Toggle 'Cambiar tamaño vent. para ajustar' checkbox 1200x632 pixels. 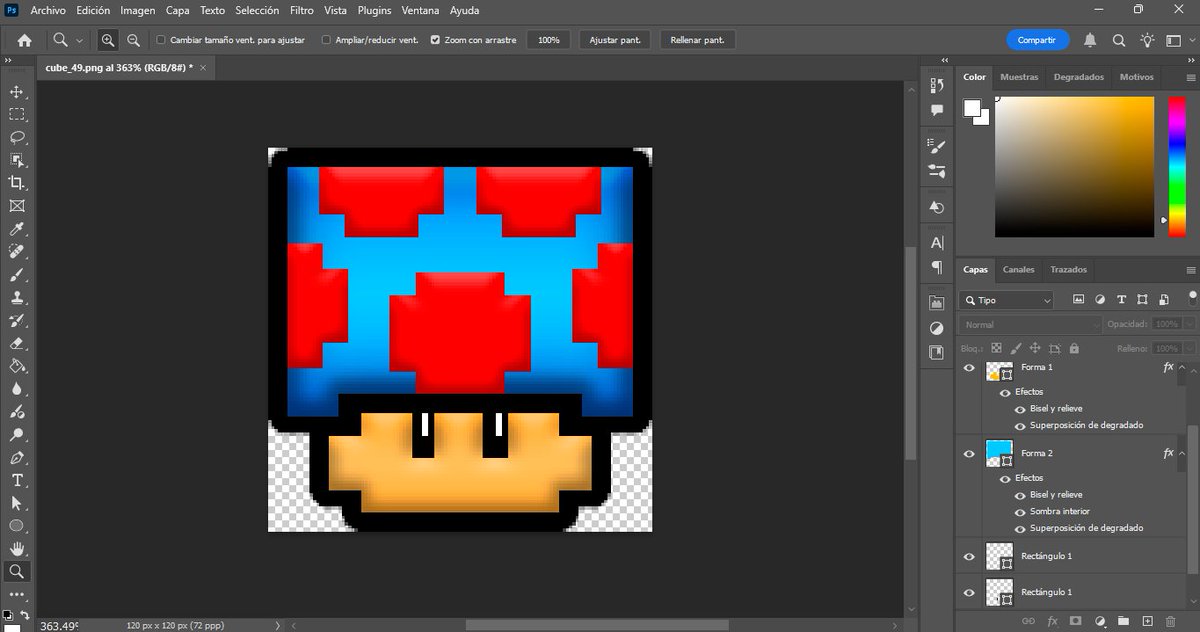(x=161, y=40)
